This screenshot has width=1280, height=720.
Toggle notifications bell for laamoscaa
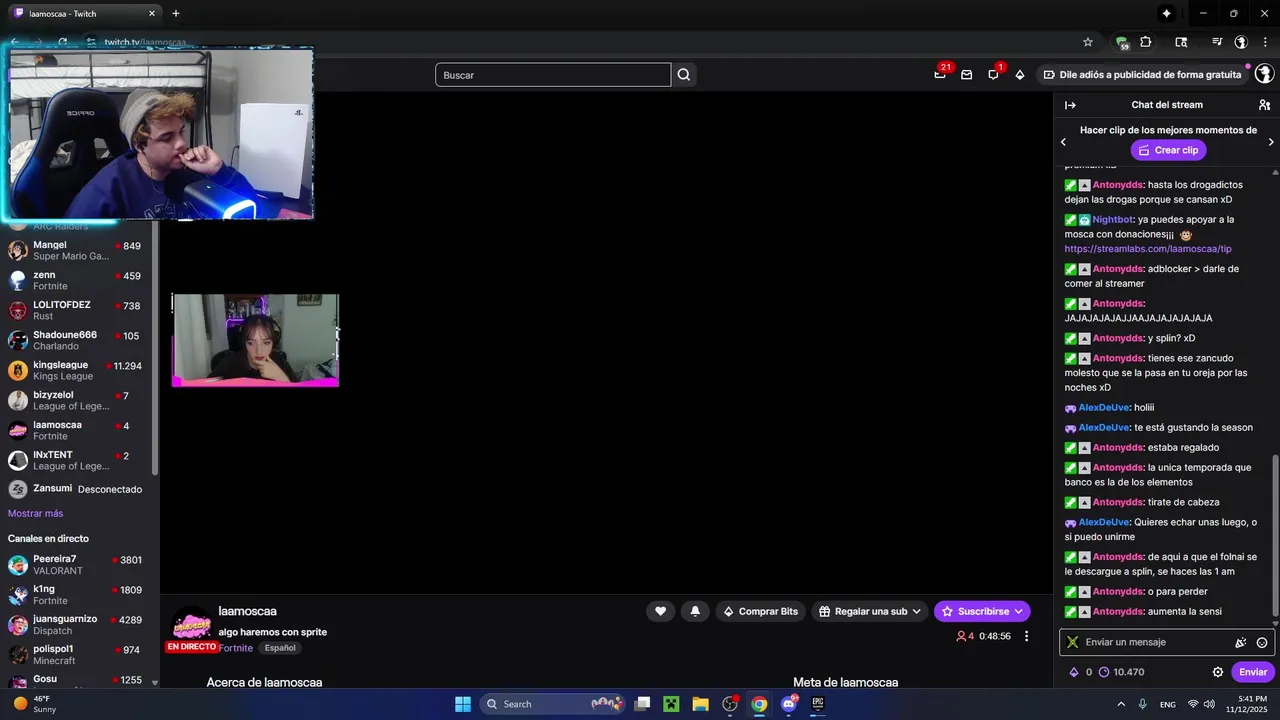click(x=695, y=611)
